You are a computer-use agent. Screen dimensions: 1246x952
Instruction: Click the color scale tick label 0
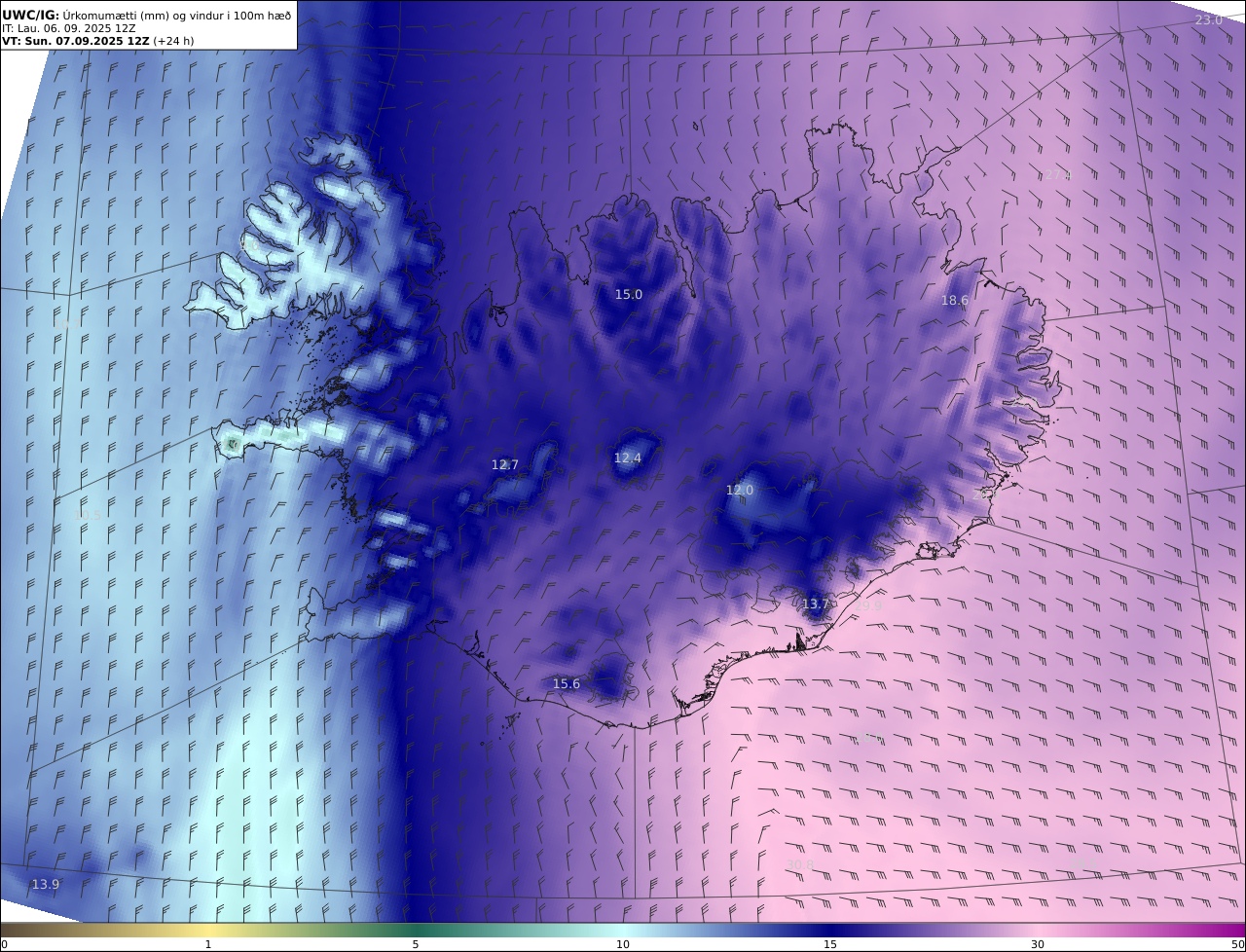[x=4, y=944]
